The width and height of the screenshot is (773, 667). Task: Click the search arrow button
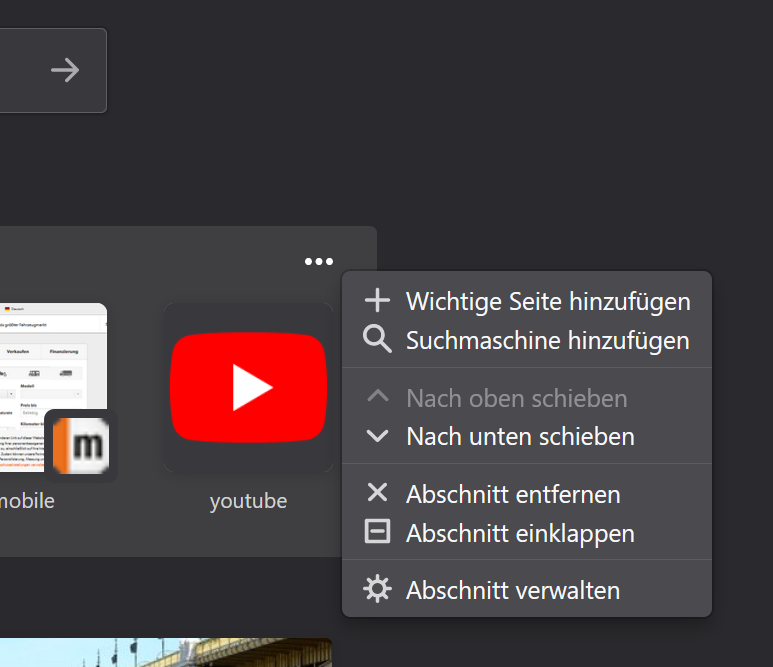(x=65, y=70)
